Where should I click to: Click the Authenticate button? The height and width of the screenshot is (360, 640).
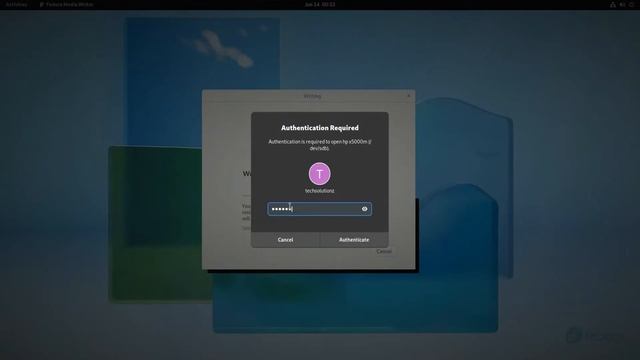354,240
